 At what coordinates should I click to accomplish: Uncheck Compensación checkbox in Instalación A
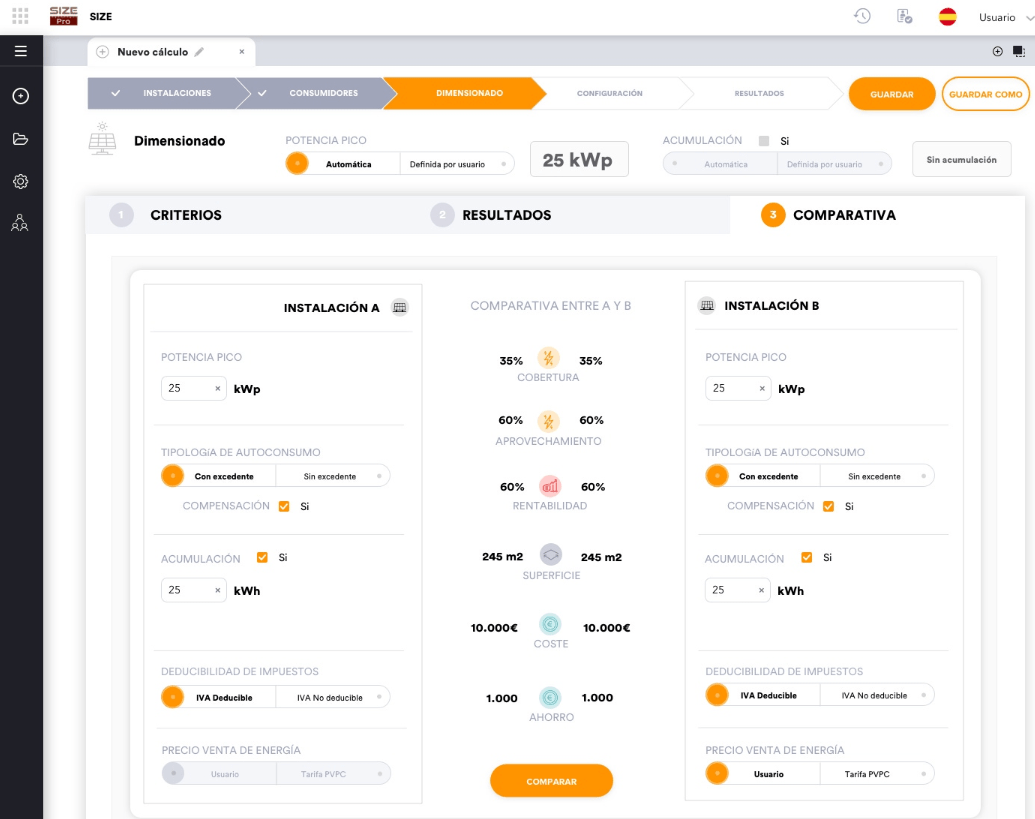click(284, 506)
